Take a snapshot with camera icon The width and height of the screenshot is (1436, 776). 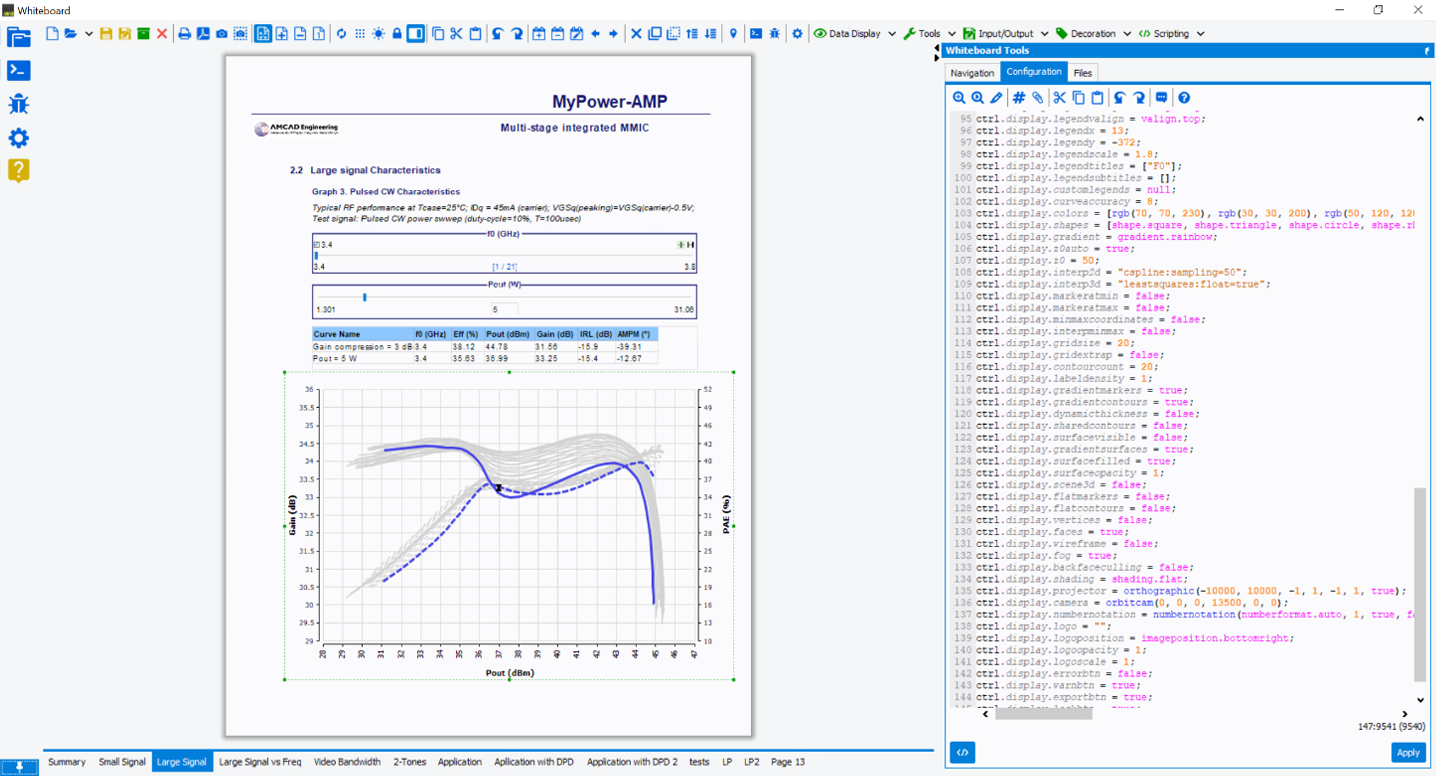221,33
